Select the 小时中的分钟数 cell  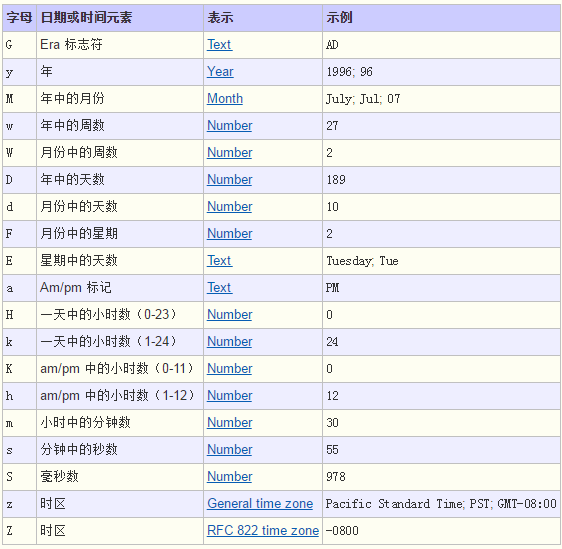(x=120, y=423)
